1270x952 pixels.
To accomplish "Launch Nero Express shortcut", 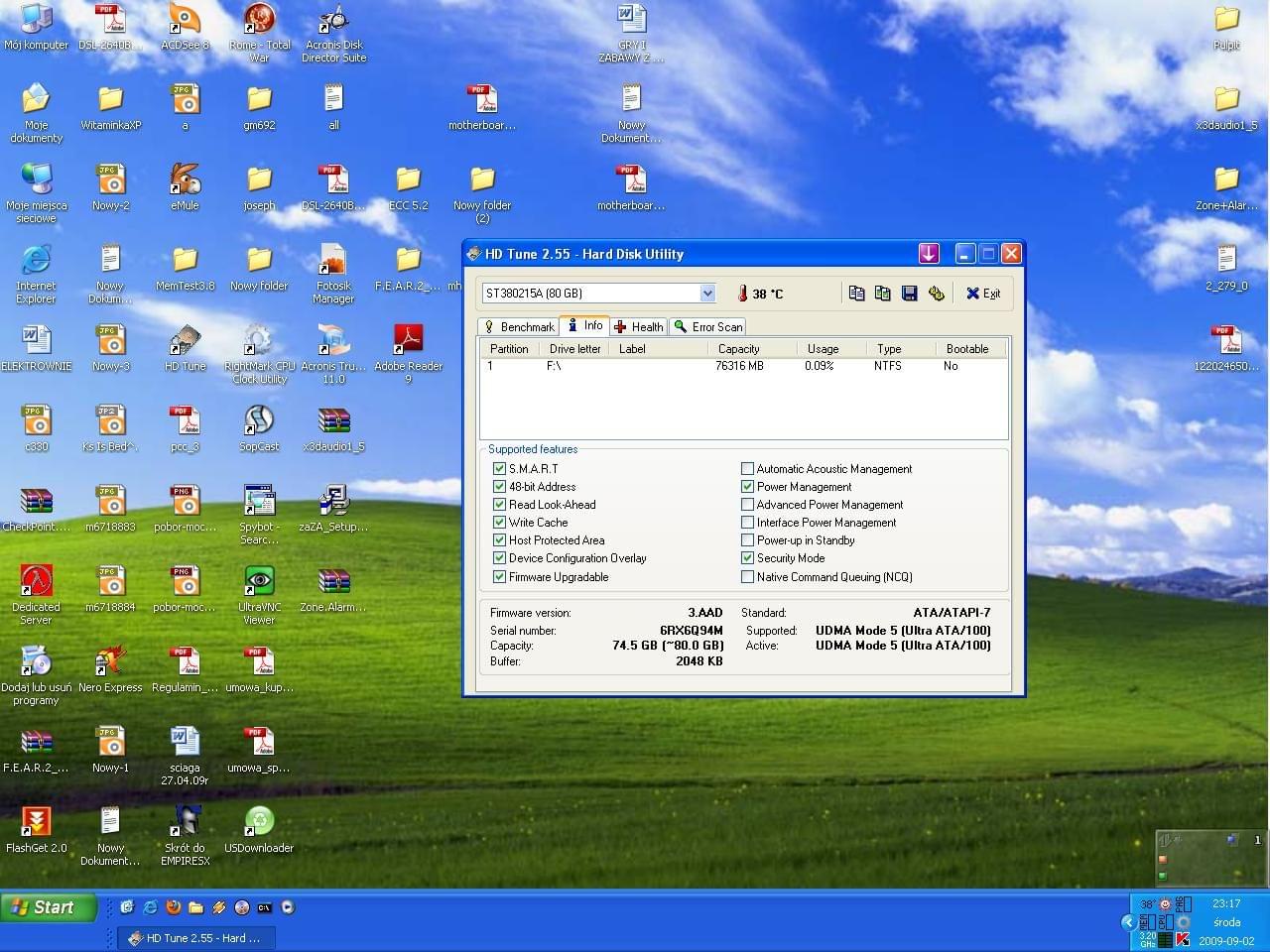I will (110, 669).
